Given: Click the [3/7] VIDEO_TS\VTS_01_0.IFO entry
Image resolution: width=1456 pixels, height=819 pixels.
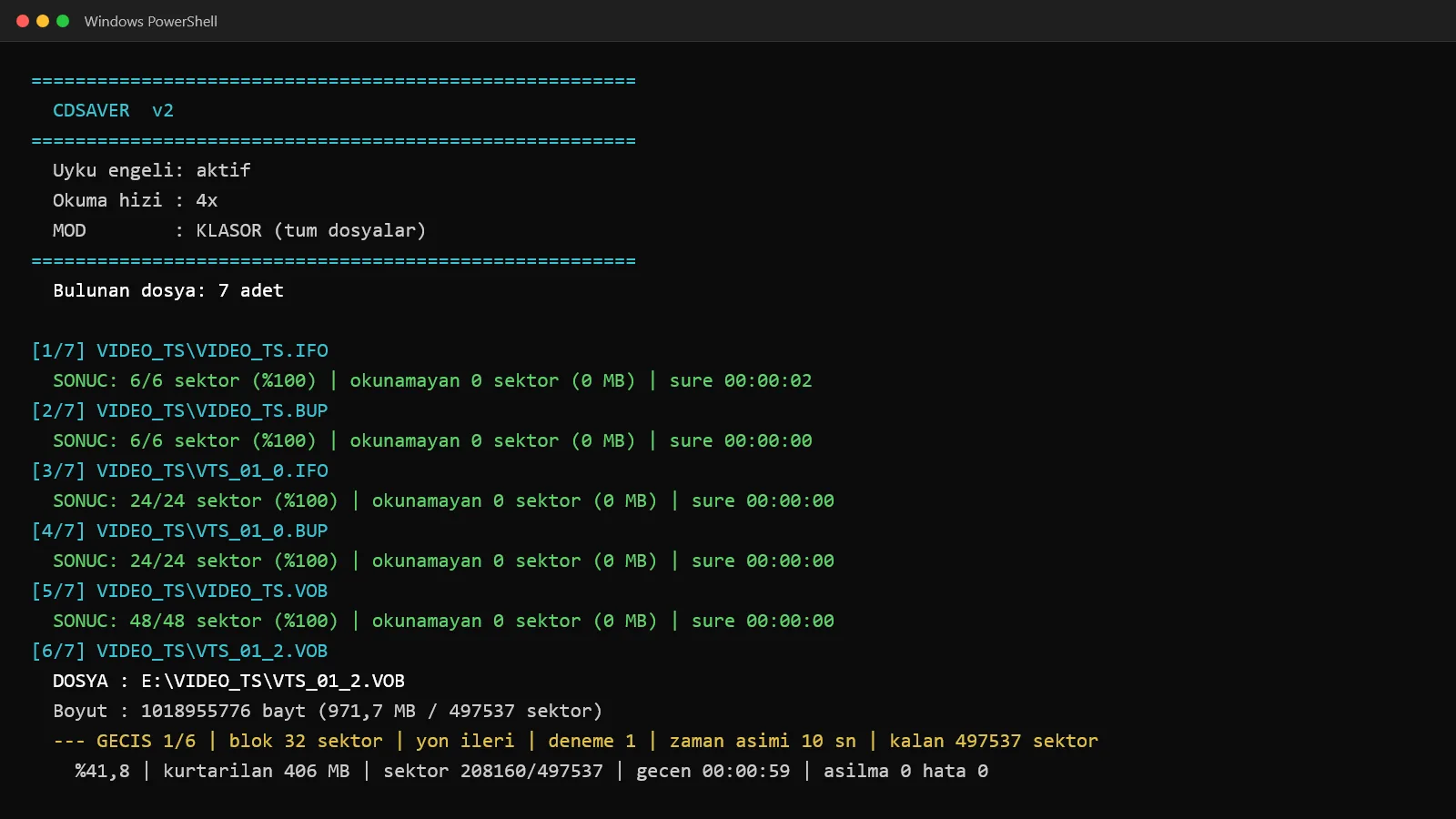Looking at the screenshot, I should pos(180,470).
